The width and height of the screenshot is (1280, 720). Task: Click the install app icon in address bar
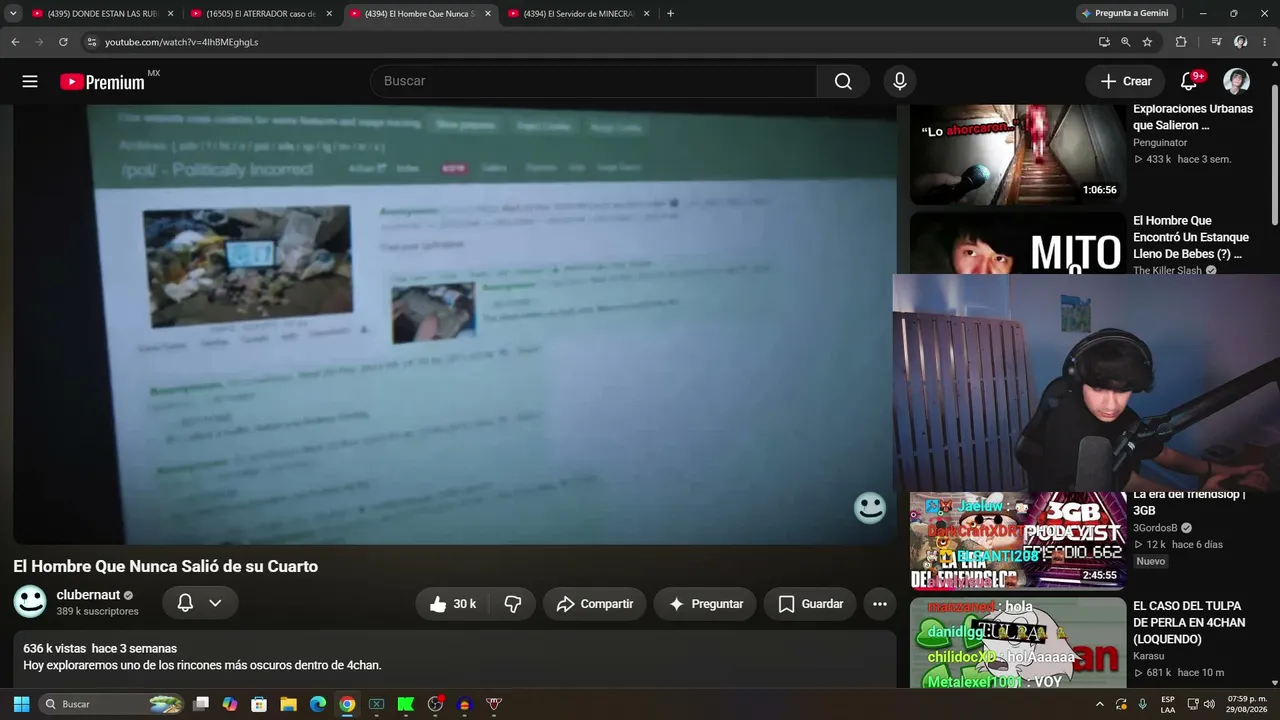(1104, 42)
